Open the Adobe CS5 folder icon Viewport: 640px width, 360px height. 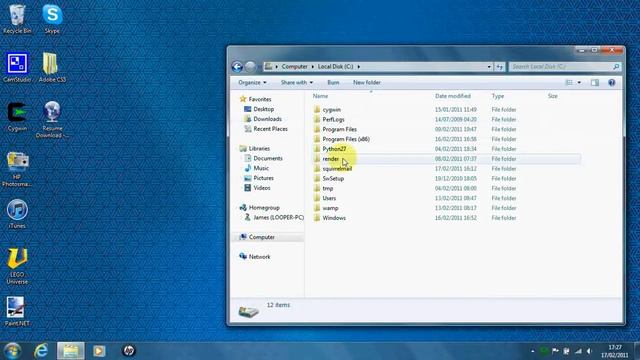click(52, 67)
